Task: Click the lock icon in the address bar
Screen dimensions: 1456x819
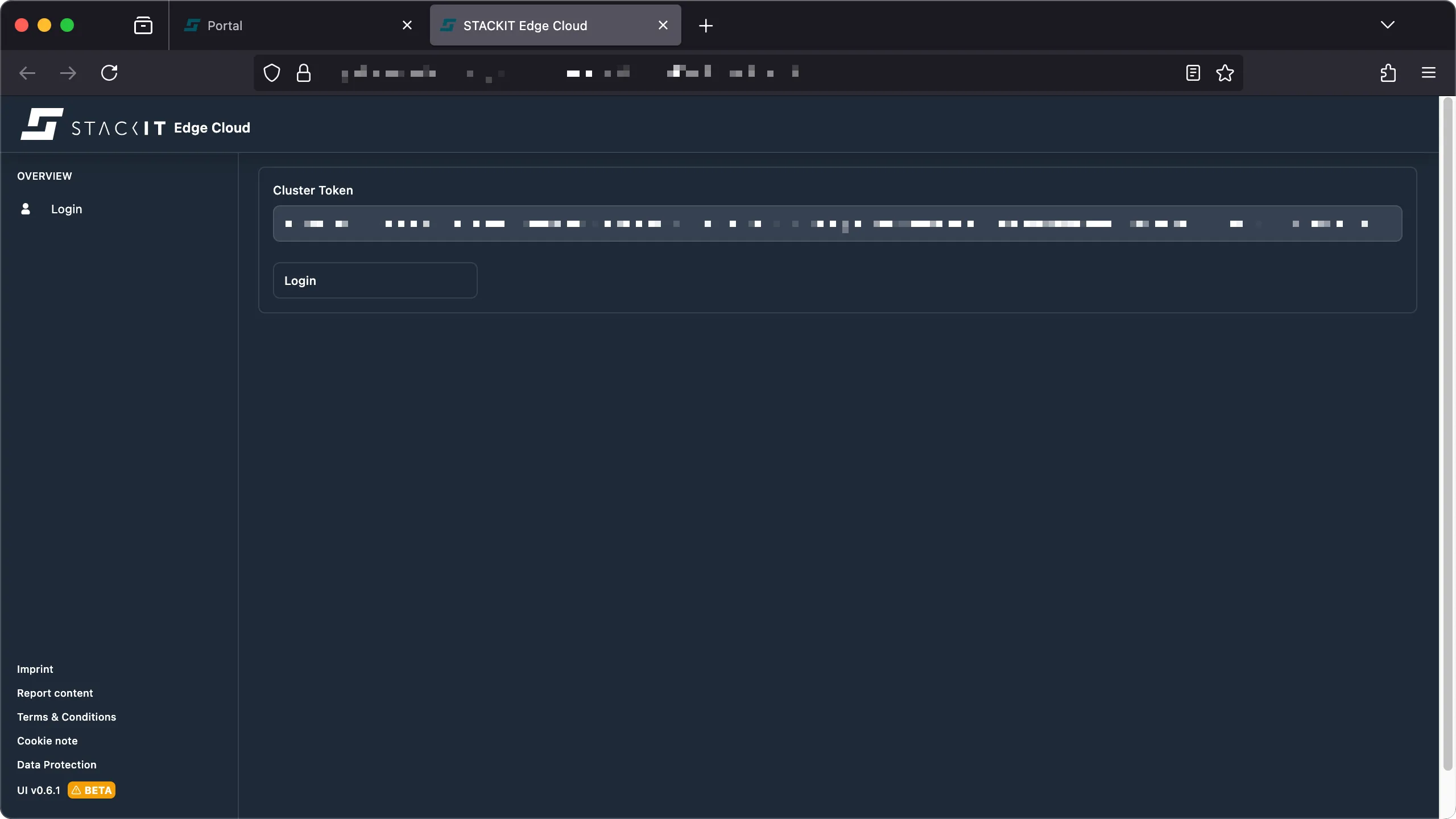Action: (x=304, y=73)
